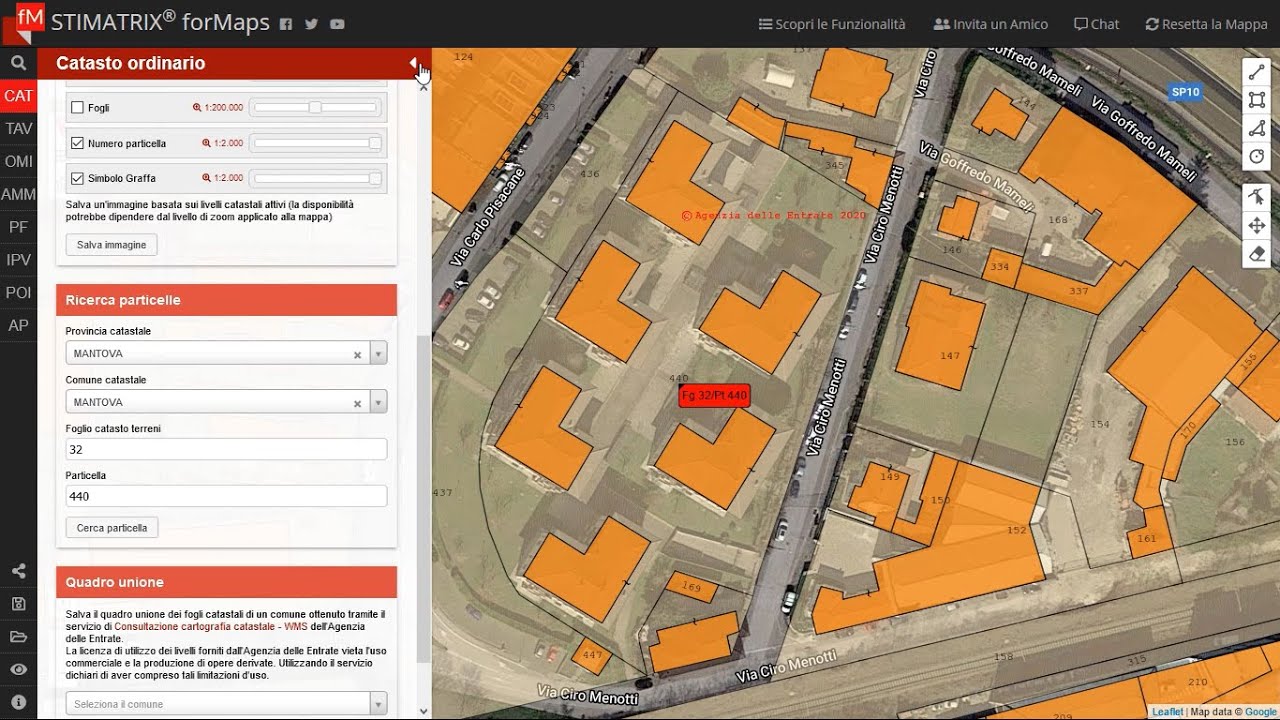
Task: Click the open folder icon in sidebar
Action: click(18, 637)
